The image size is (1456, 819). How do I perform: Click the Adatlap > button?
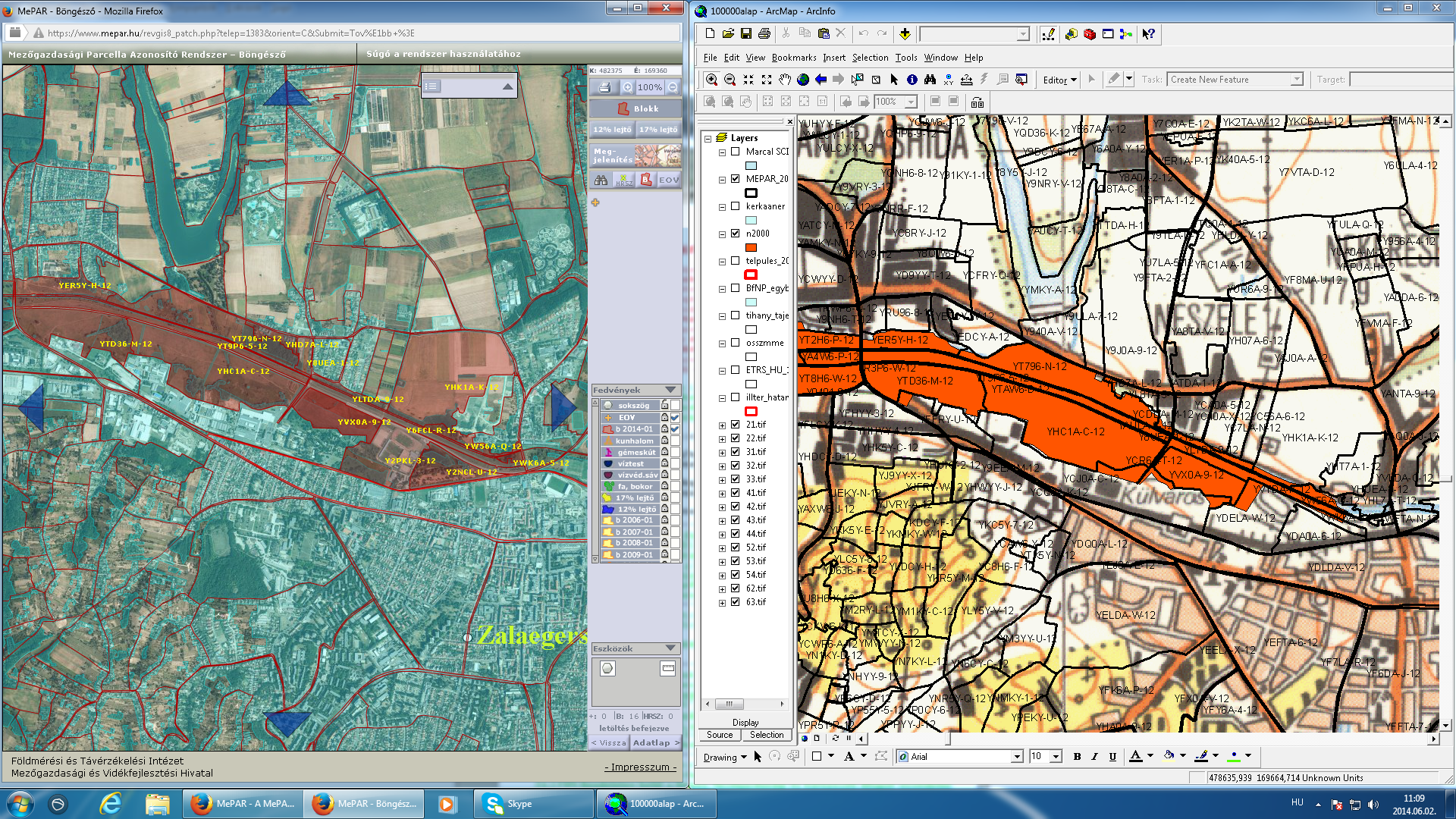[656, 742]
